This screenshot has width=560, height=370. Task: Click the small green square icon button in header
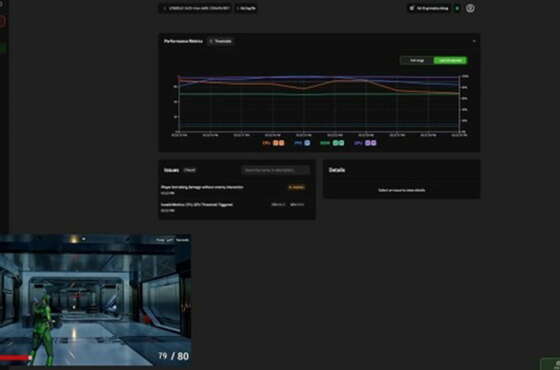click(x=457, y=8)
